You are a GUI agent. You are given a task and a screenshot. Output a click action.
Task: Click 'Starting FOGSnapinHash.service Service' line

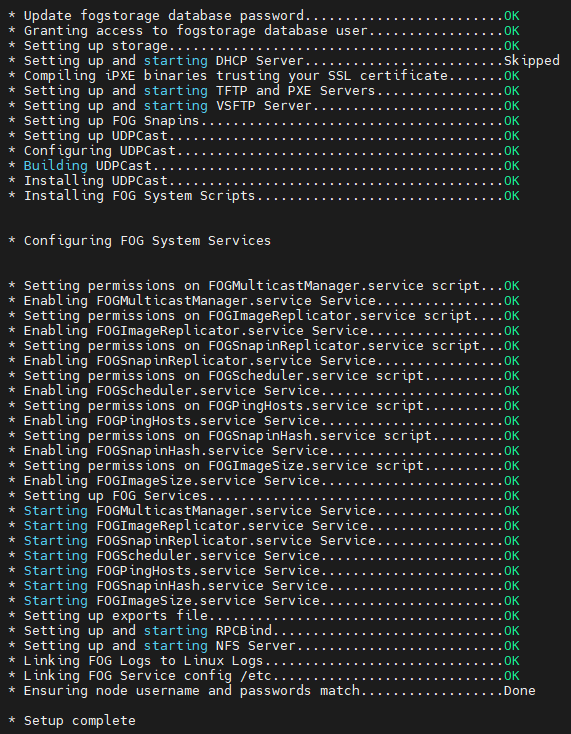[x=264, y=585]
